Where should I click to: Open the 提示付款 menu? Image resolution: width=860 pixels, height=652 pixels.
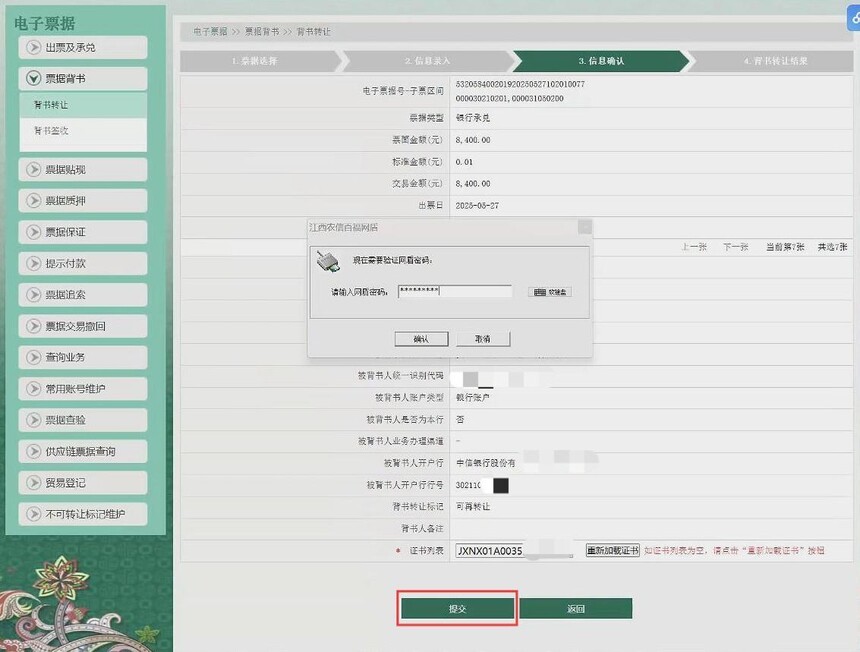83,263
